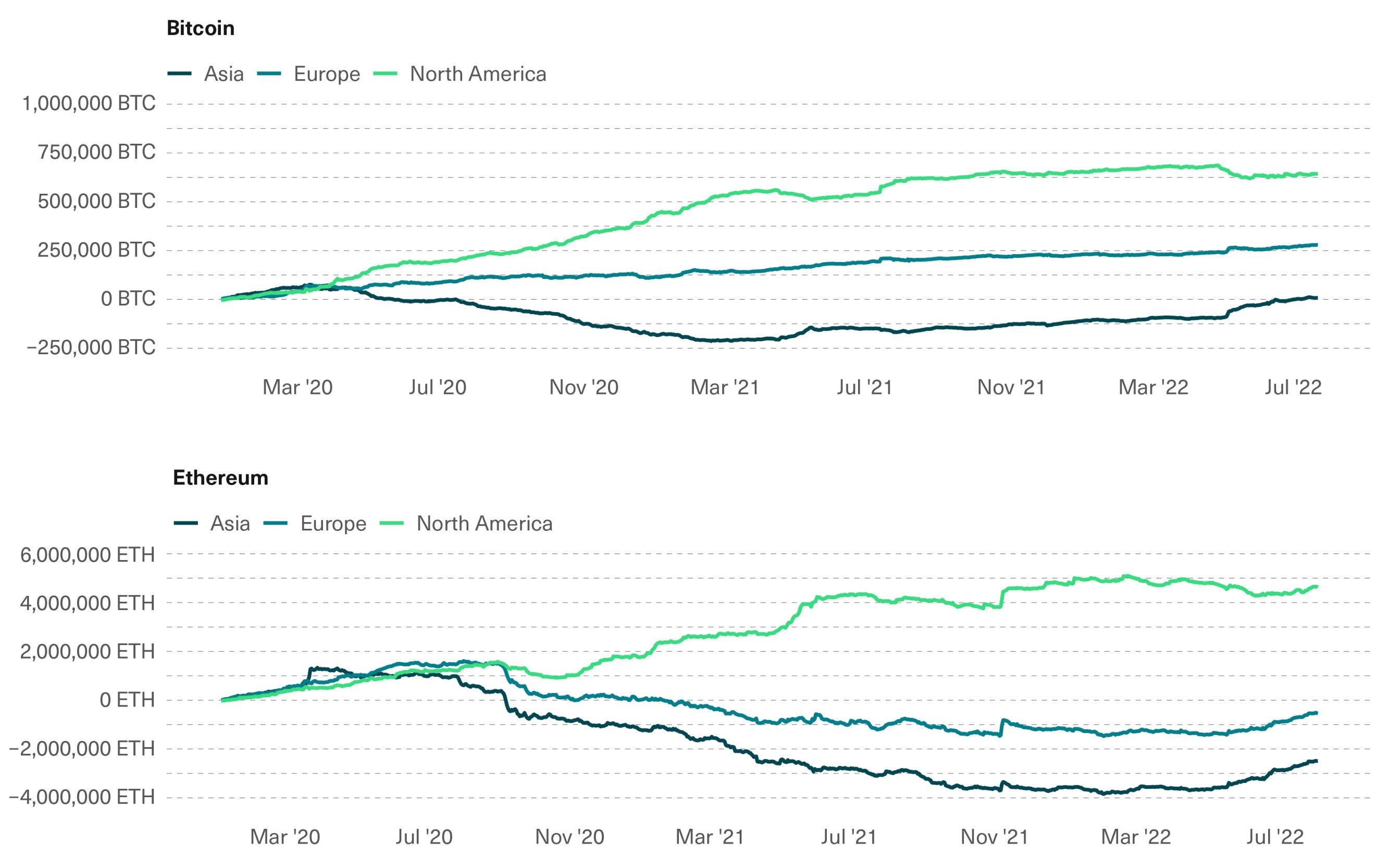Toggle North America label in Ethereum legend

pyautogui.click(x=485, y=524)
